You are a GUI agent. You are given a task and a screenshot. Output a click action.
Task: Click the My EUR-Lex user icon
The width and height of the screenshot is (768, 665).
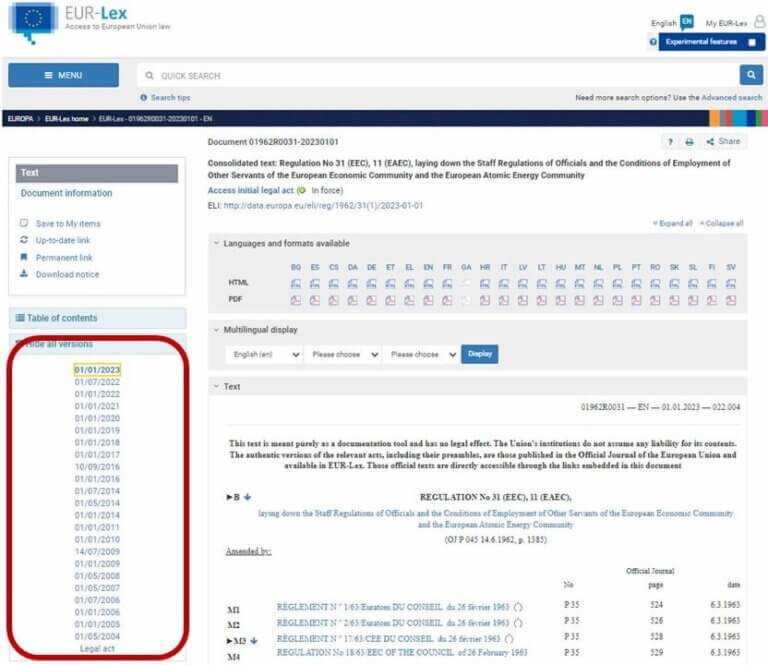758,22
